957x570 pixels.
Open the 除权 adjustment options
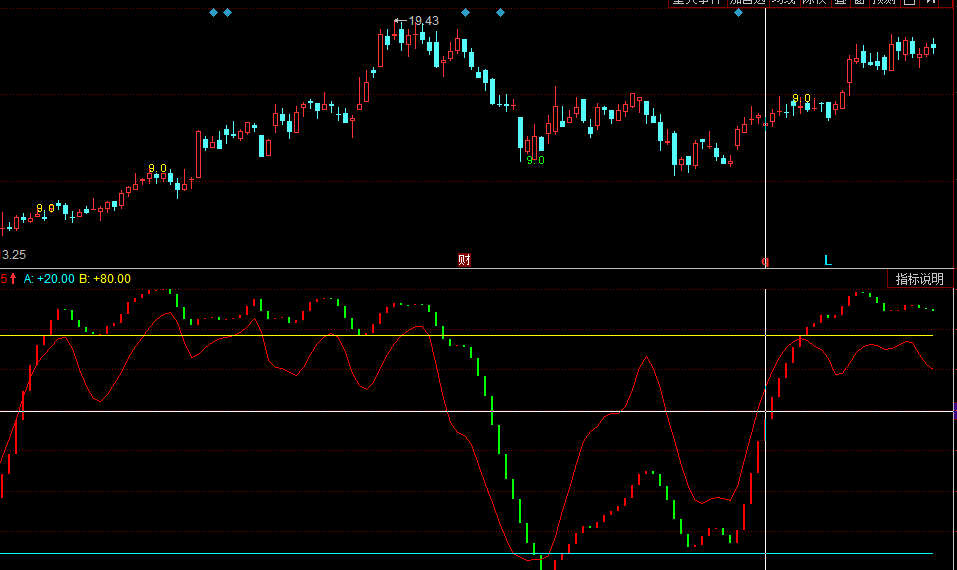click(x=815, y=3)
